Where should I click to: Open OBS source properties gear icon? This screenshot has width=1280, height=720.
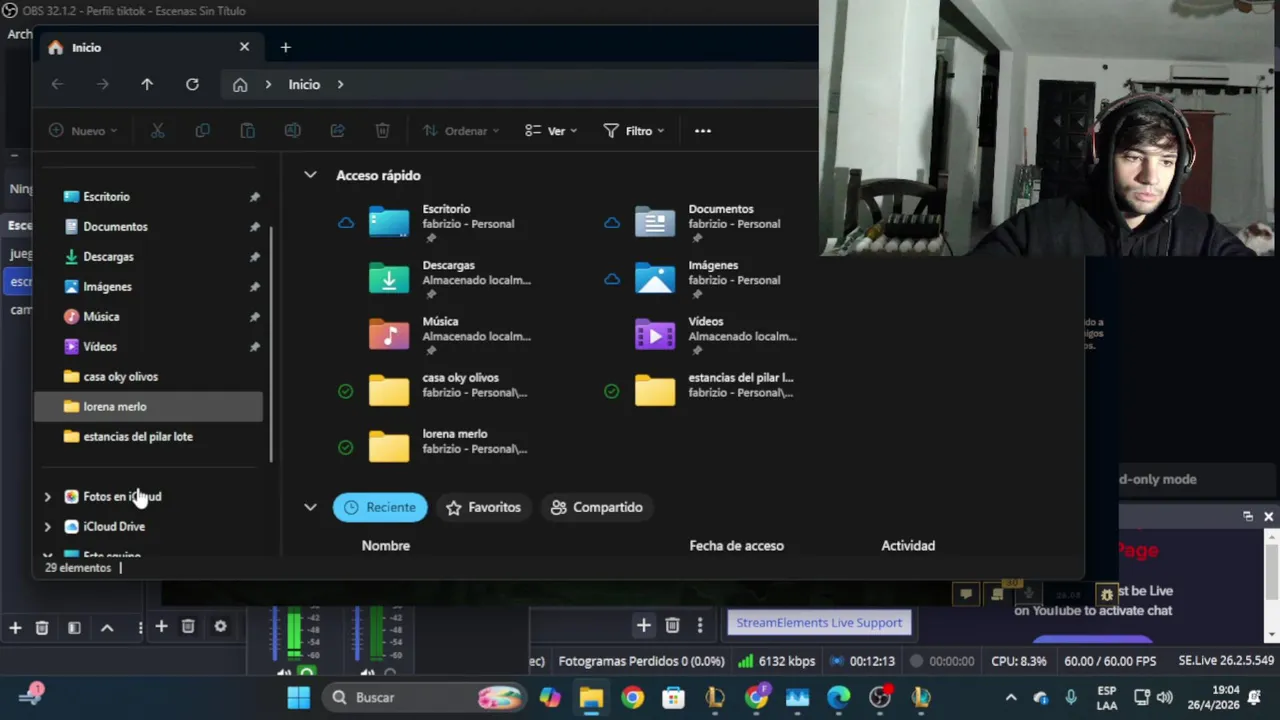click(220, 627)
